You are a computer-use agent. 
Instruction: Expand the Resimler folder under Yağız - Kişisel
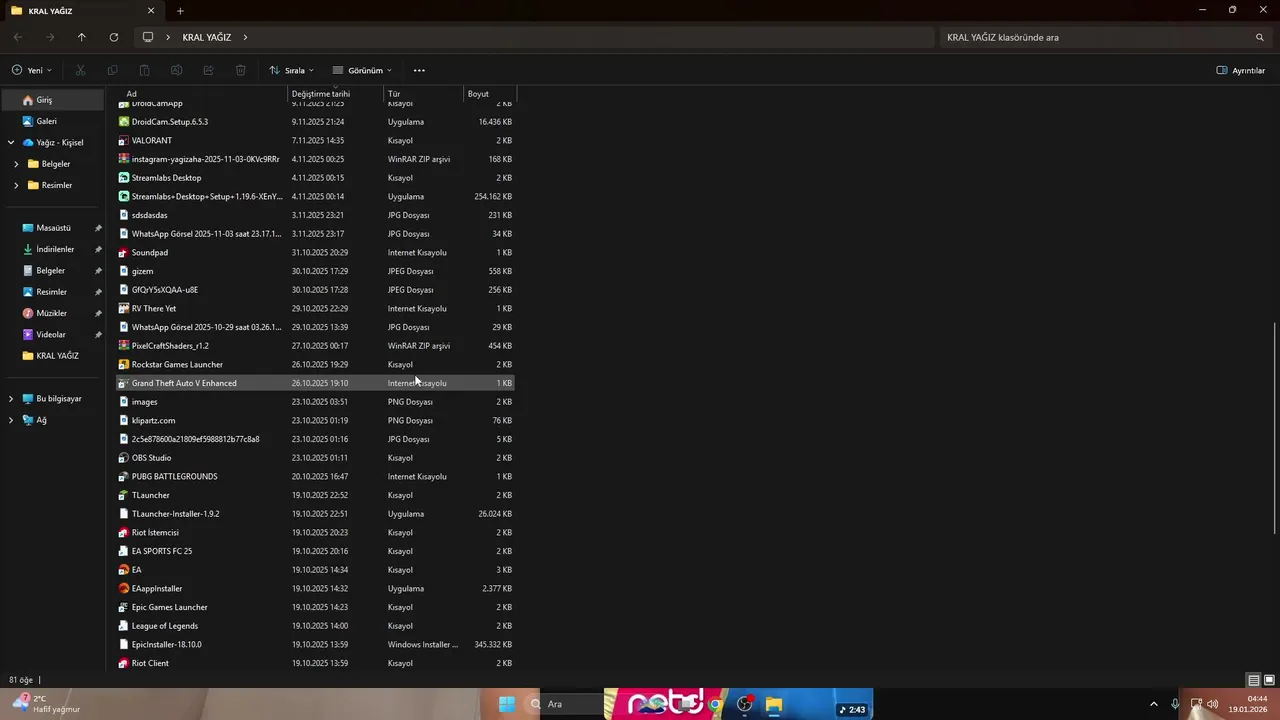(15, 185)
